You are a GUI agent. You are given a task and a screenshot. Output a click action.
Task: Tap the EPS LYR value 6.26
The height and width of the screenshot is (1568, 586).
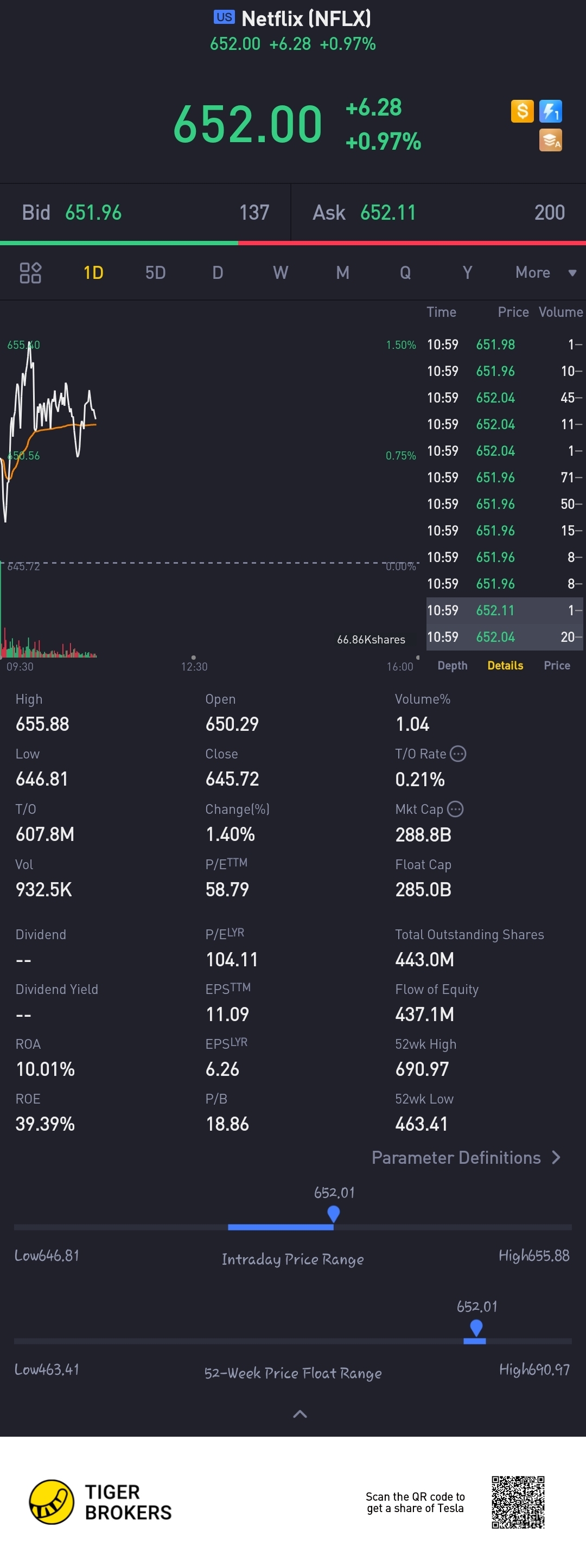pyautogui.click(x=222, y=1069)
